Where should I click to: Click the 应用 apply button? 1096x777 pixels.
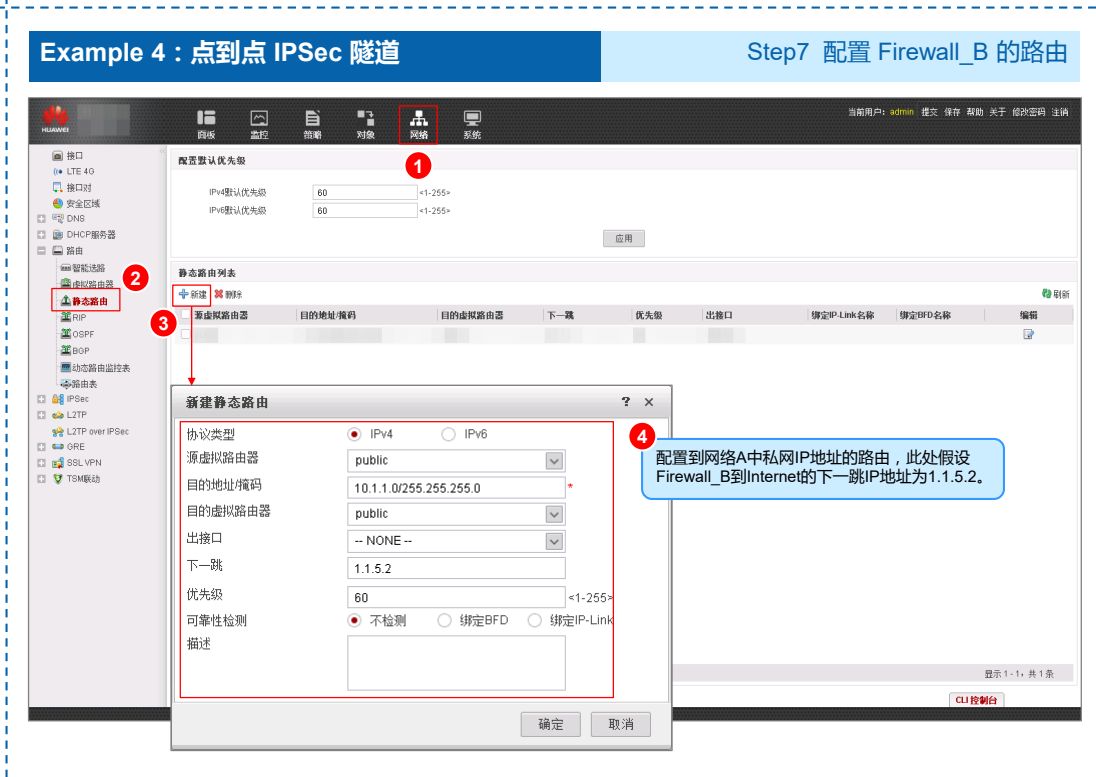point(624,239)
